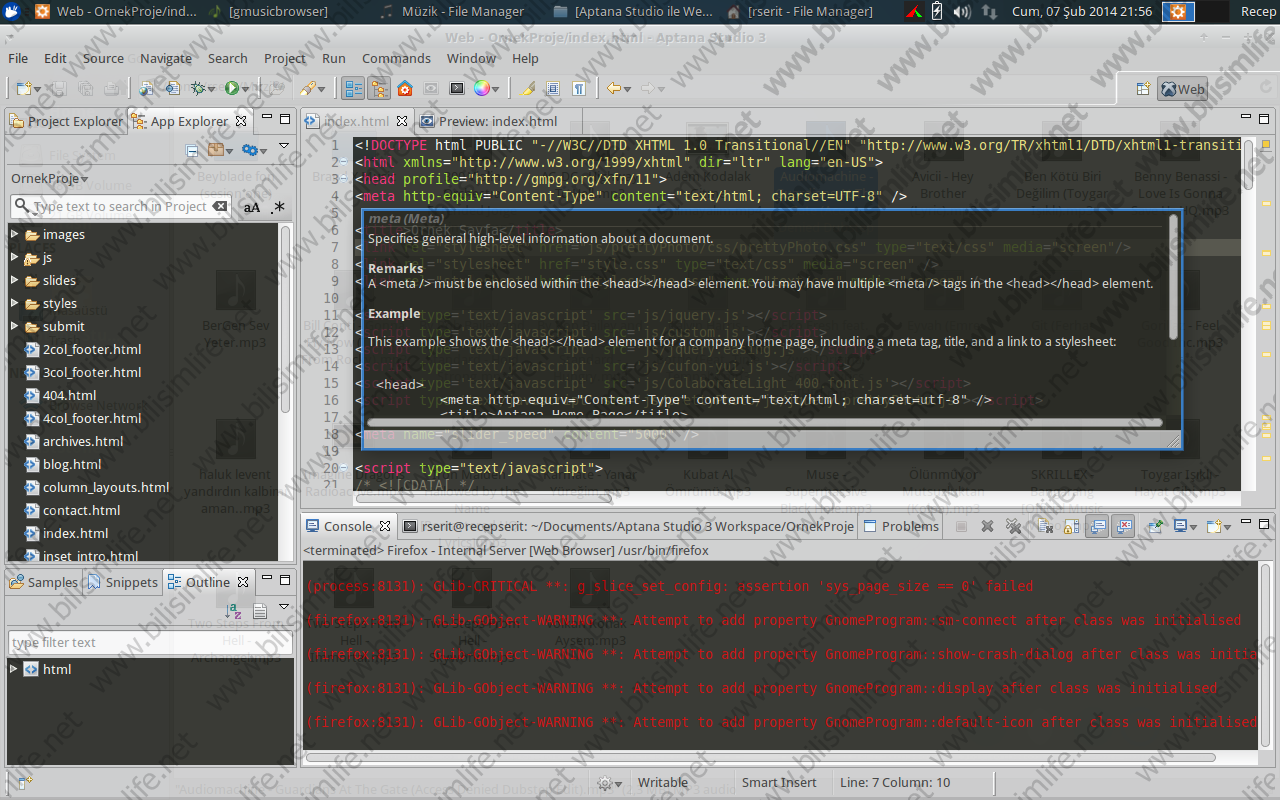Expand the images folder
Screen dimensions: 1280x800
pos(14,234)
